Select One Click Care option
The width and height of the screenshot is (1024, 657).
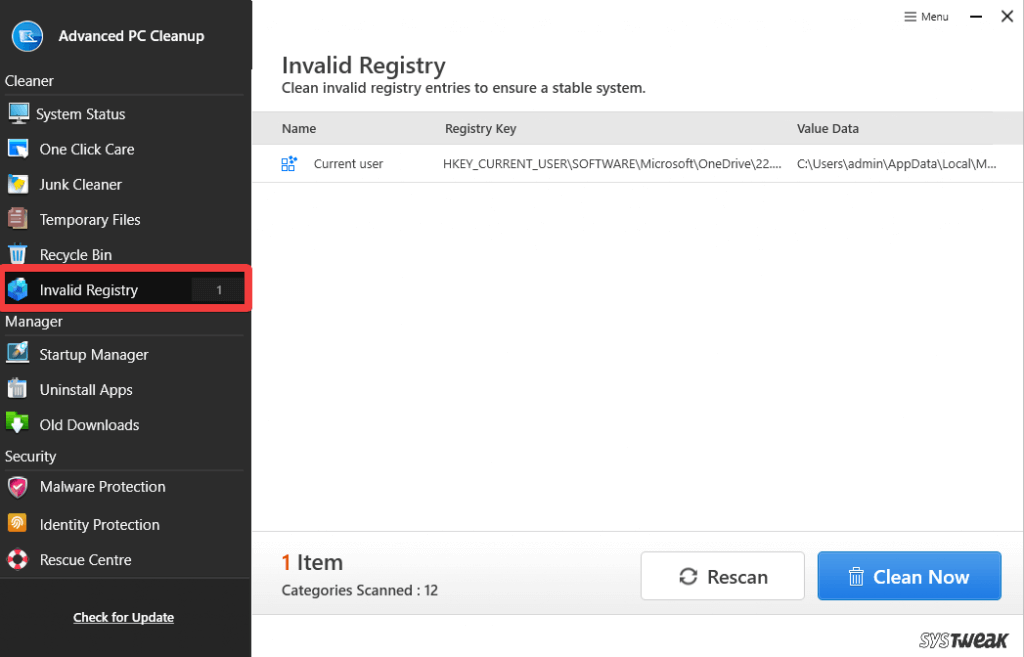tap(87, 150)
